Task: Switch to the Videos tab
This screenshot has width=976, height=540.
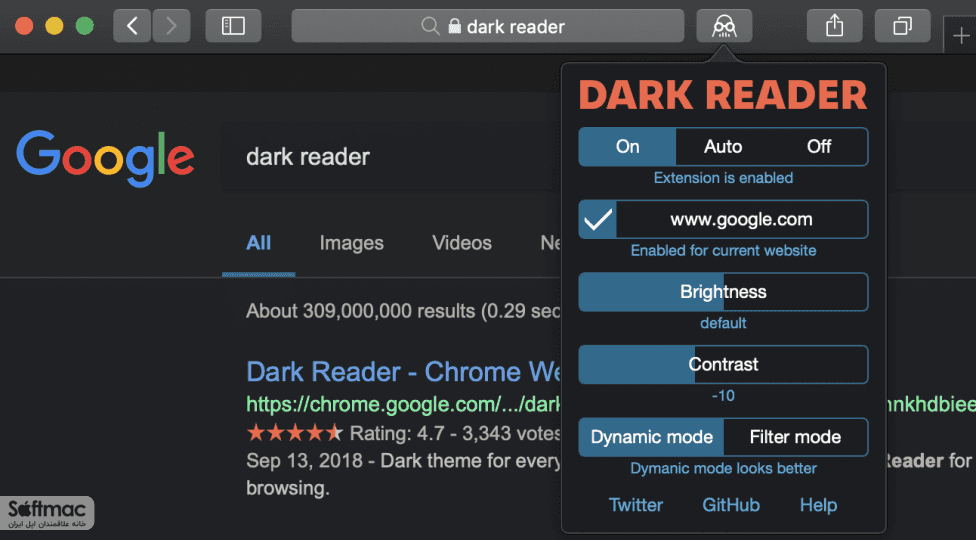Action: click(462, 243)
